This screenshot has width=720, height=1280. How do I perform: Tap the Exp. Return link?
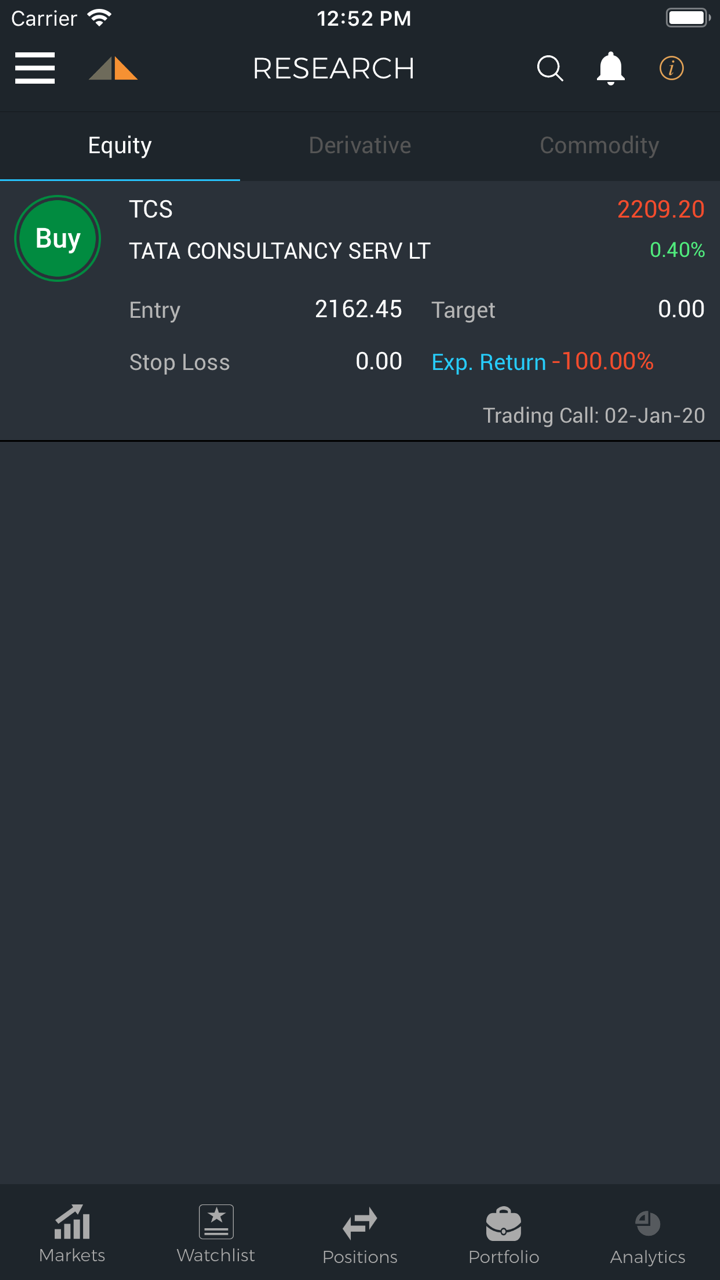489,362
